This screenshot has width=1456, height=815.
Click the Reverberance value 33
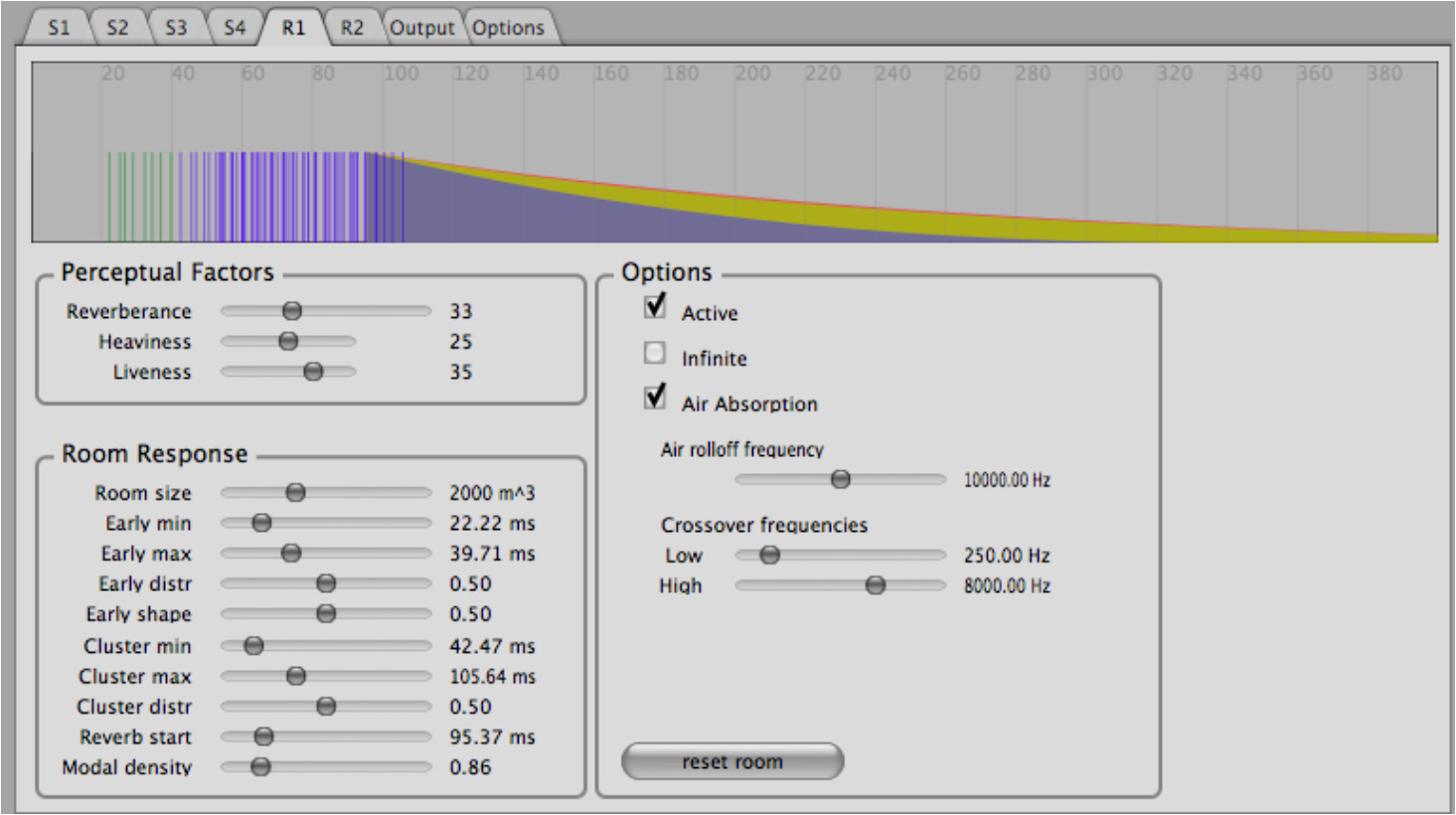point(460,311)
